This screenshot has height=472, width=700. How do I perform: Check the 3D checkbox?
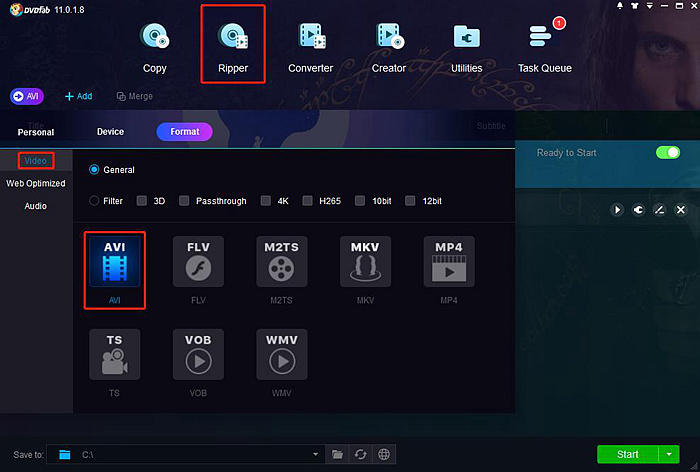[x=142, y=201]
